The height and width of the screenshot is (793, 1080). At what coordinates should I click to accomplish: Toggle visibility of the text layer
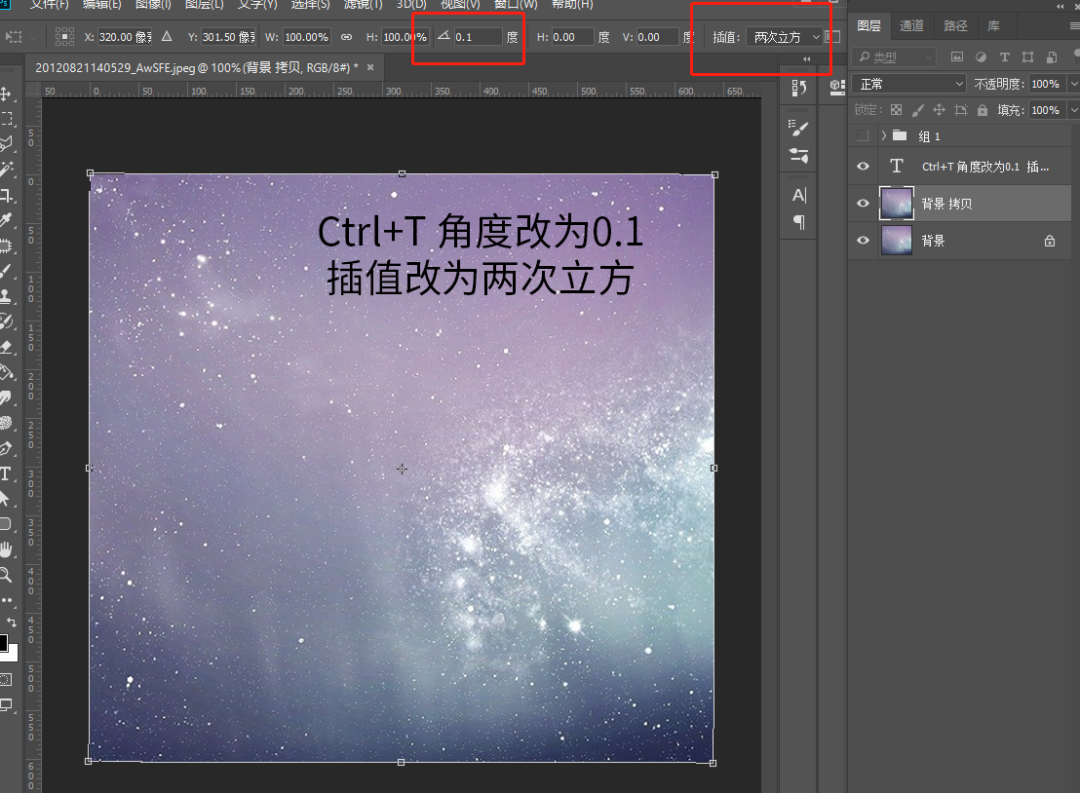[864, 167]
